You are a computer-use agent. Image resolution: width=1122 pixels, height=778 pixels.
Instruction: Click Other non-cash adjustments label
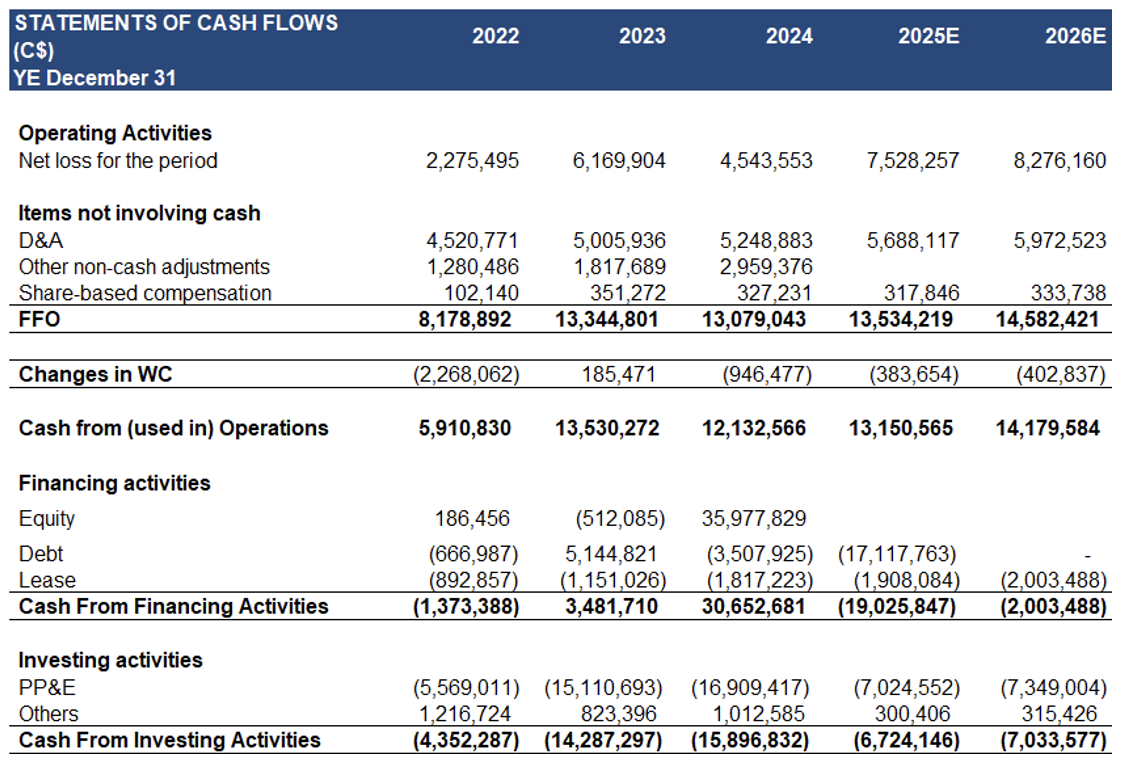(144, 267)
